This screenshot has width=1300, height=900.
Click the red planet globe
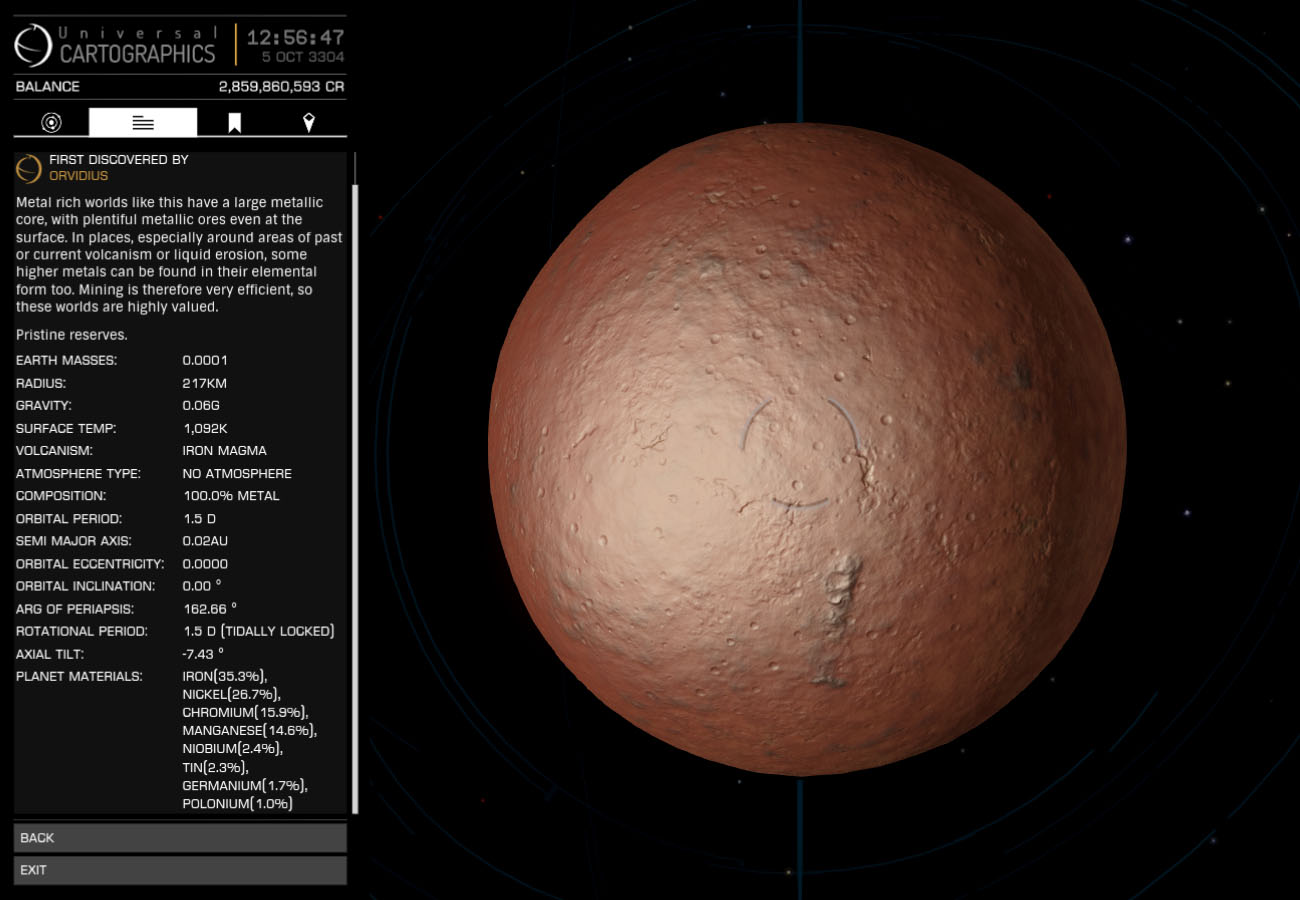tap(807, 449)
